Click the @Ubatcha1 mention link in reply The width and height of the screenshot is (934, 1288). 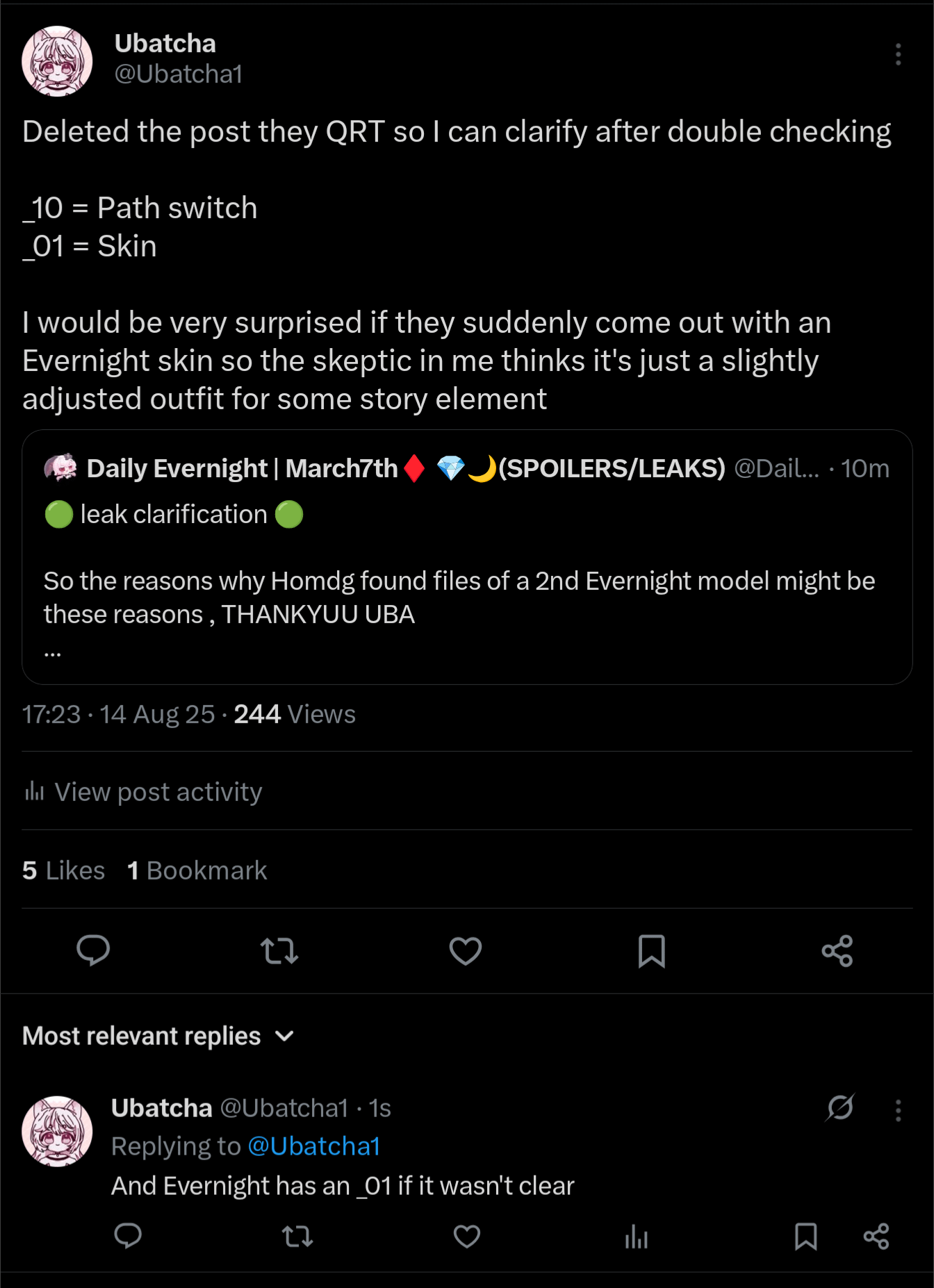pyautogui.click(x=314, y=1146)
